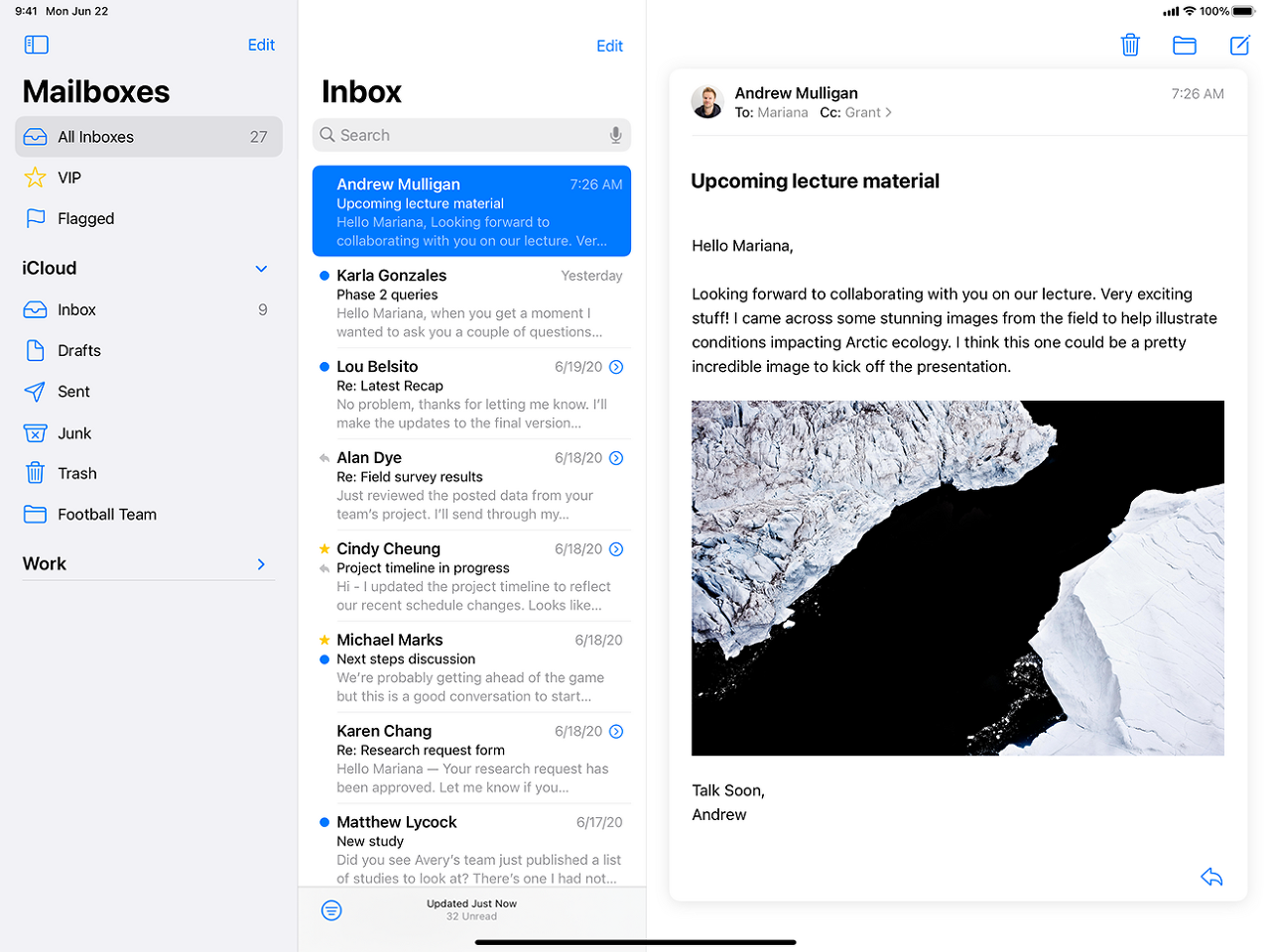Viewport: 1270px width, 952px height.
Task: Open the Drafts folder
Action: [149, 350]
